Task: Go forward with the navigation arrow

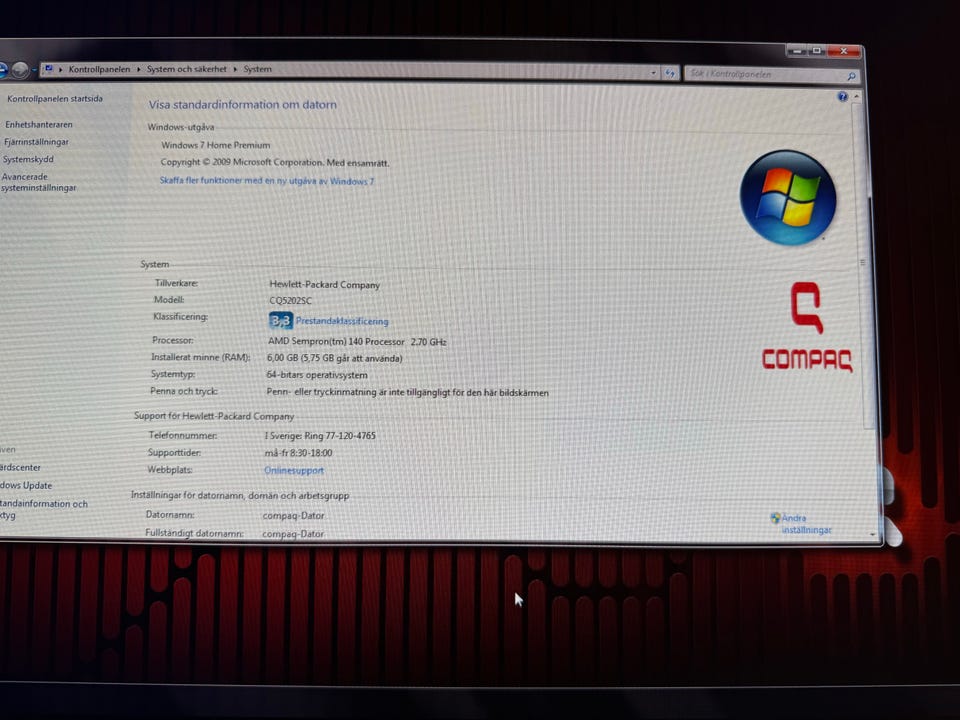Action: pyautogui.click(x=20, y=70)
